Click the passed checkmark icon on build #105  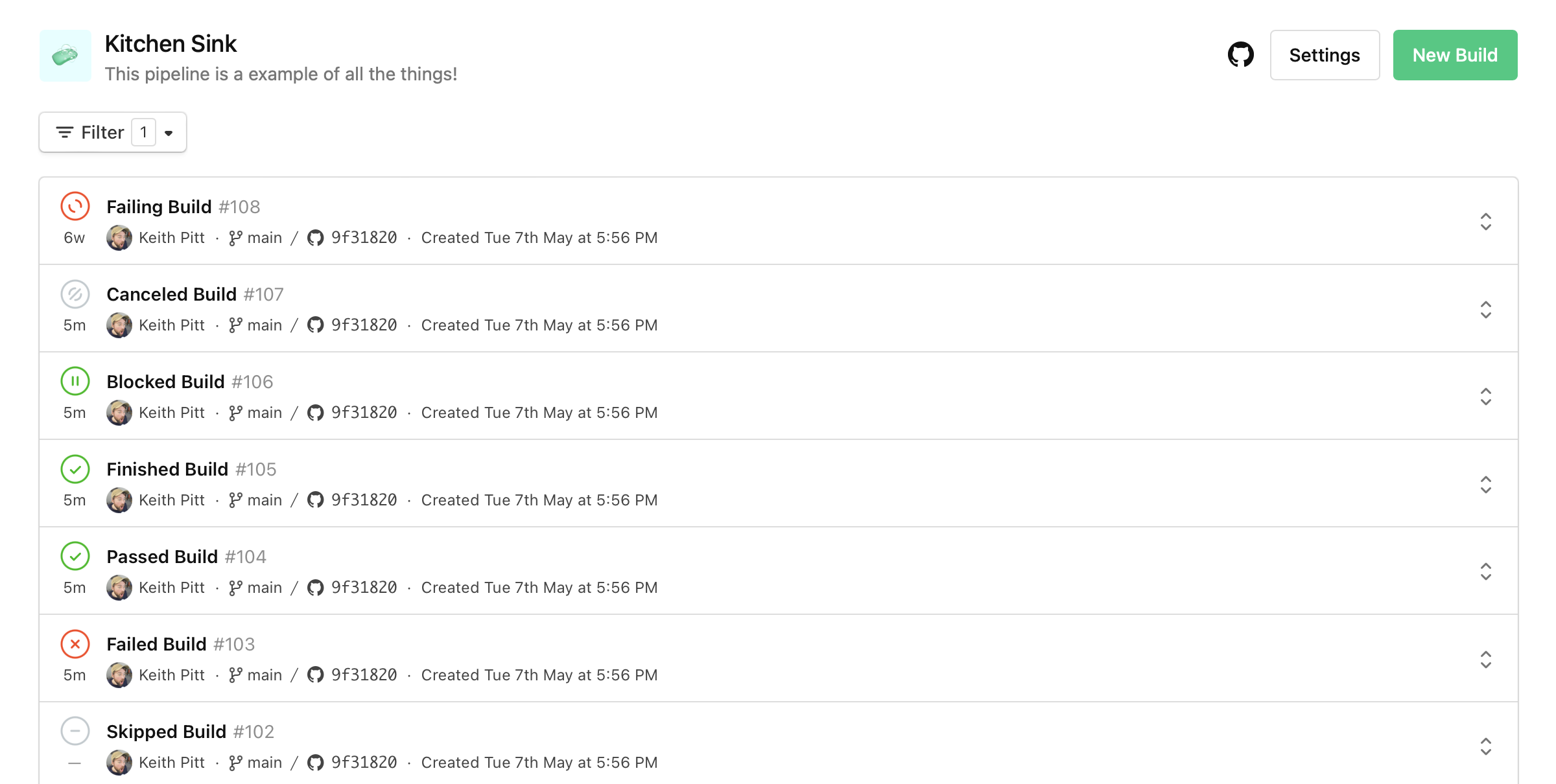tap(75, 469)
